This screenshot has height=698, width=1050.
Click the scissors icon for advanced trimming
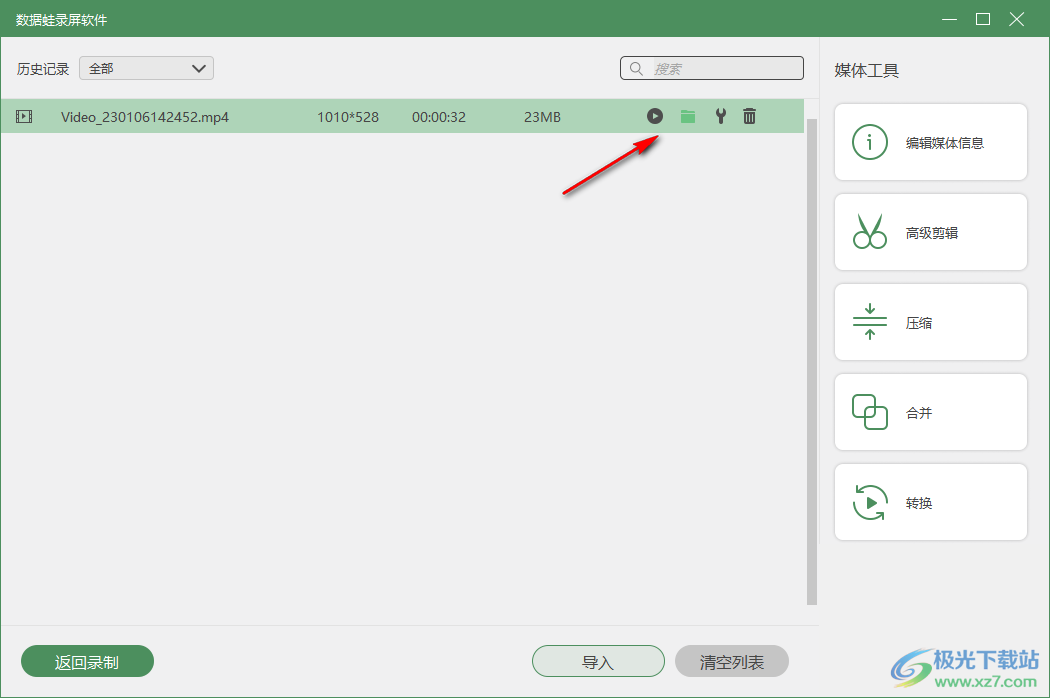coord(870,232)
